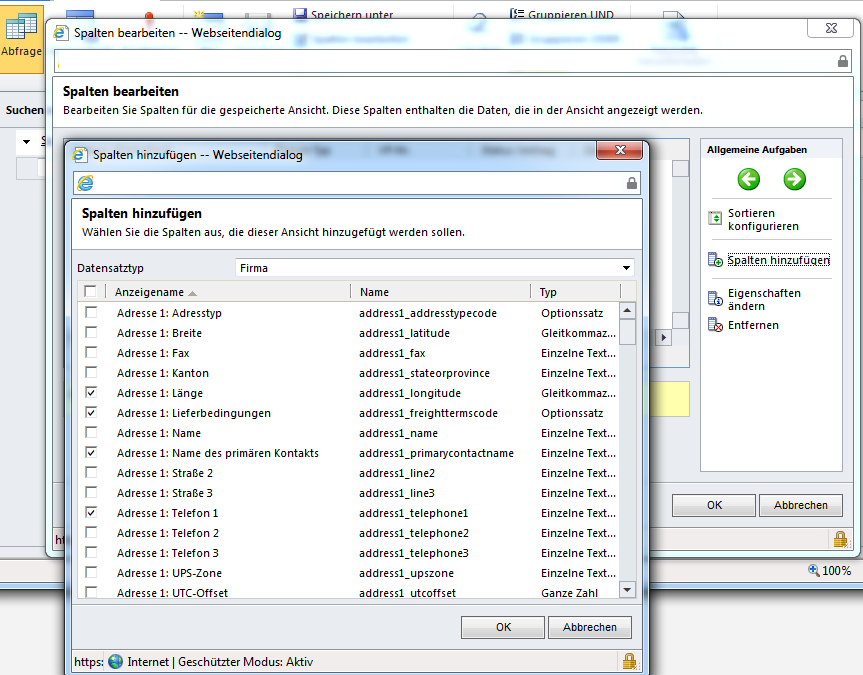Click the Internet globe icon in the status bar
Screen dimensions: 863x675
(115, 661)
